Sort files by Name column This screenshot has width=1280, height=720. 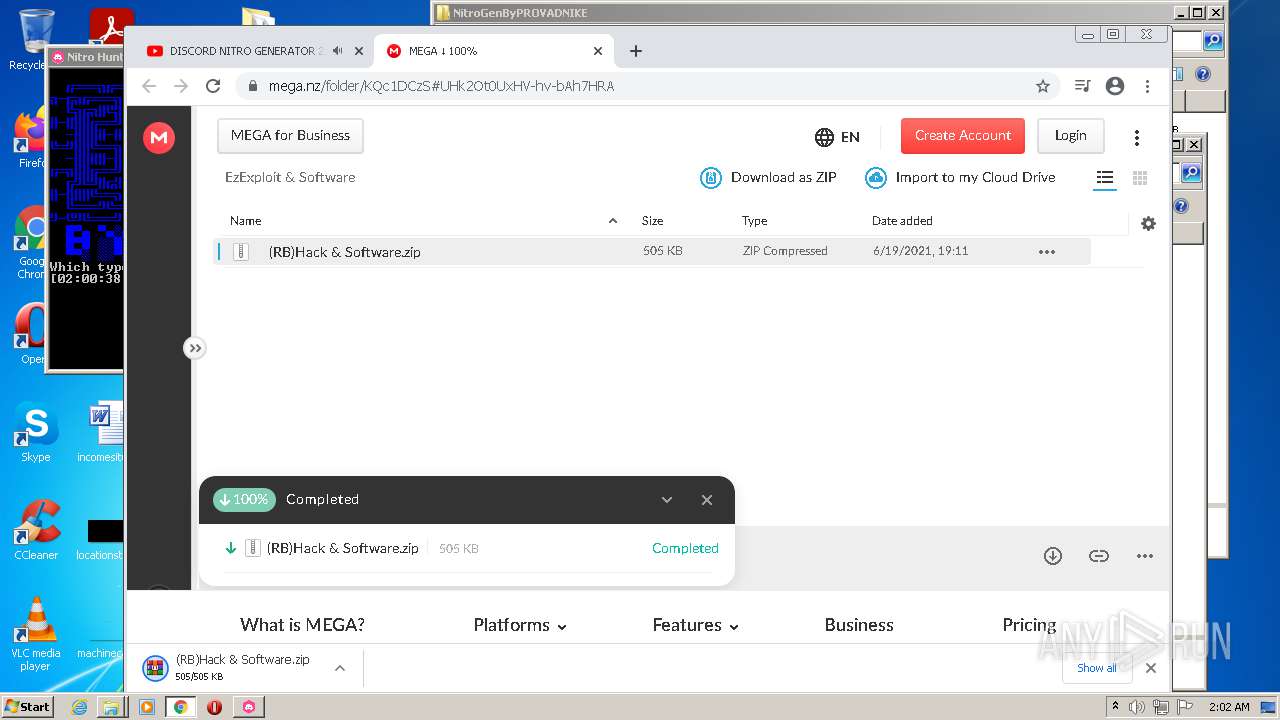coord(246,221)
